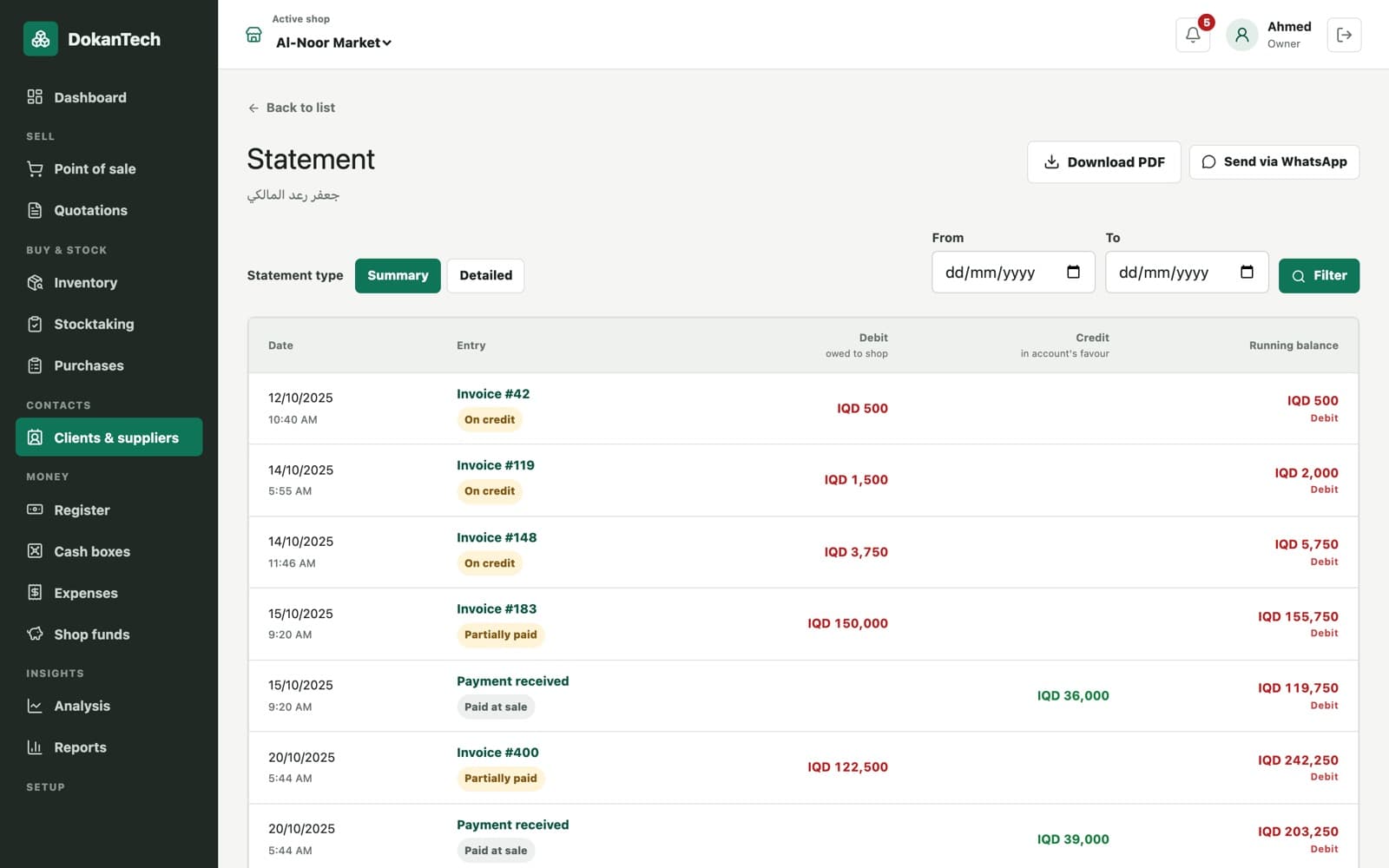This screenshot has width=1389, height=868.
Task: Select the Summary statement type
Action: point(398,275)
